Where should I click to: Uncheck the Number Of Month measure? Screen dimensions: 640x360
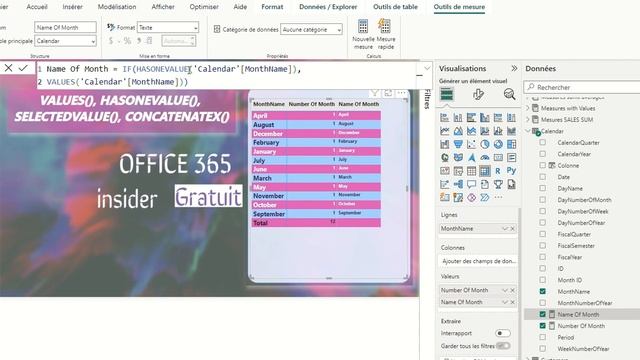point(542,326)
